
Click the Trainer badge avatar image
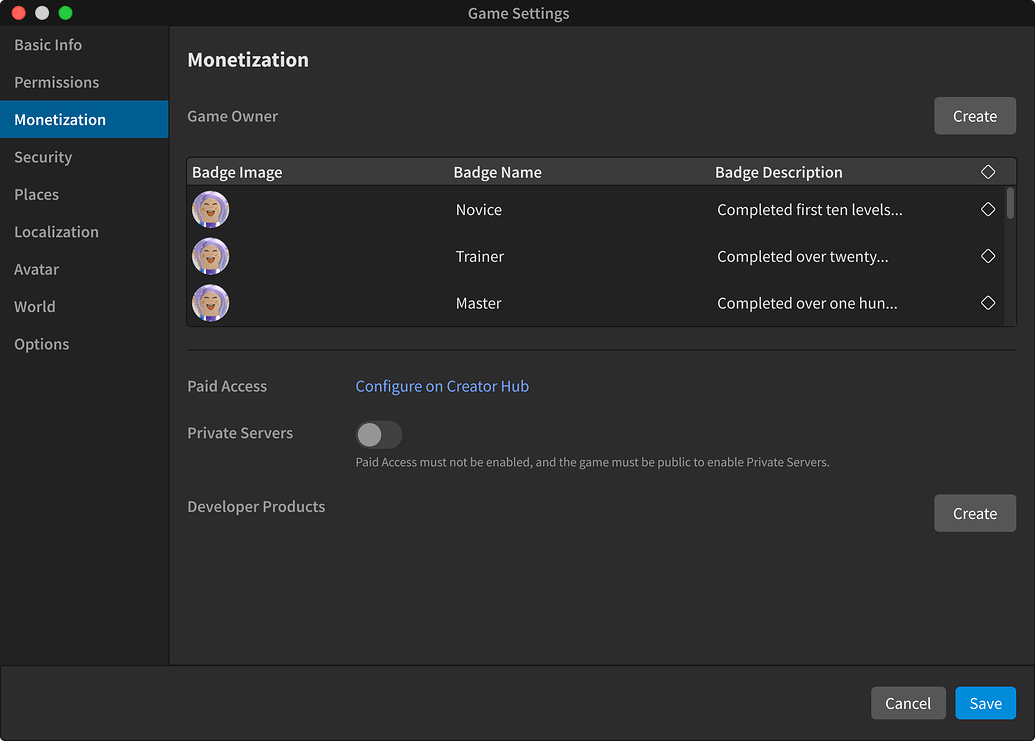[x=211, y=257]
